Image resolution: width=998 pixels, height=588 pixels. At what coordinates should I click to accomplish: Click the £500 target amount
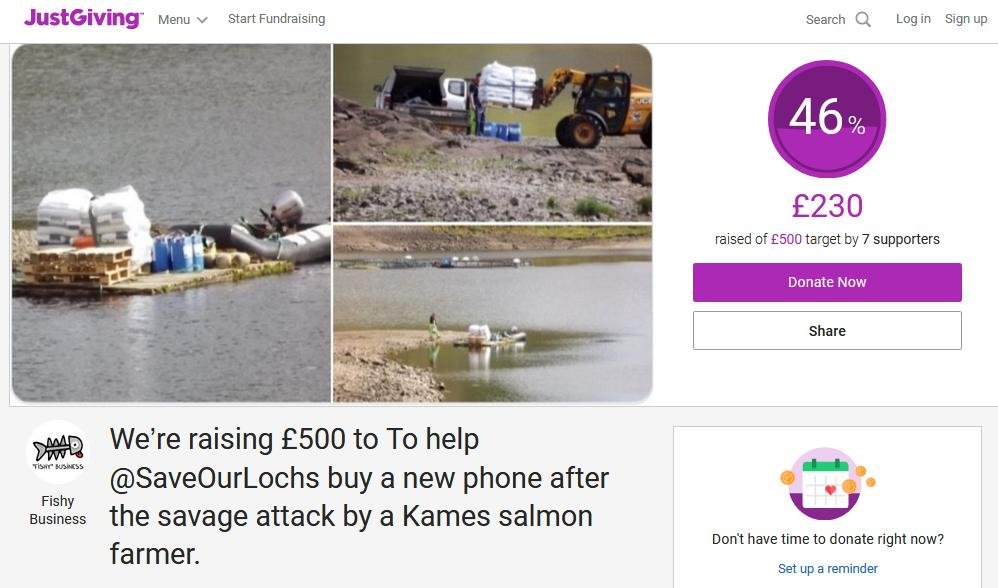click(x=786, y=239)
